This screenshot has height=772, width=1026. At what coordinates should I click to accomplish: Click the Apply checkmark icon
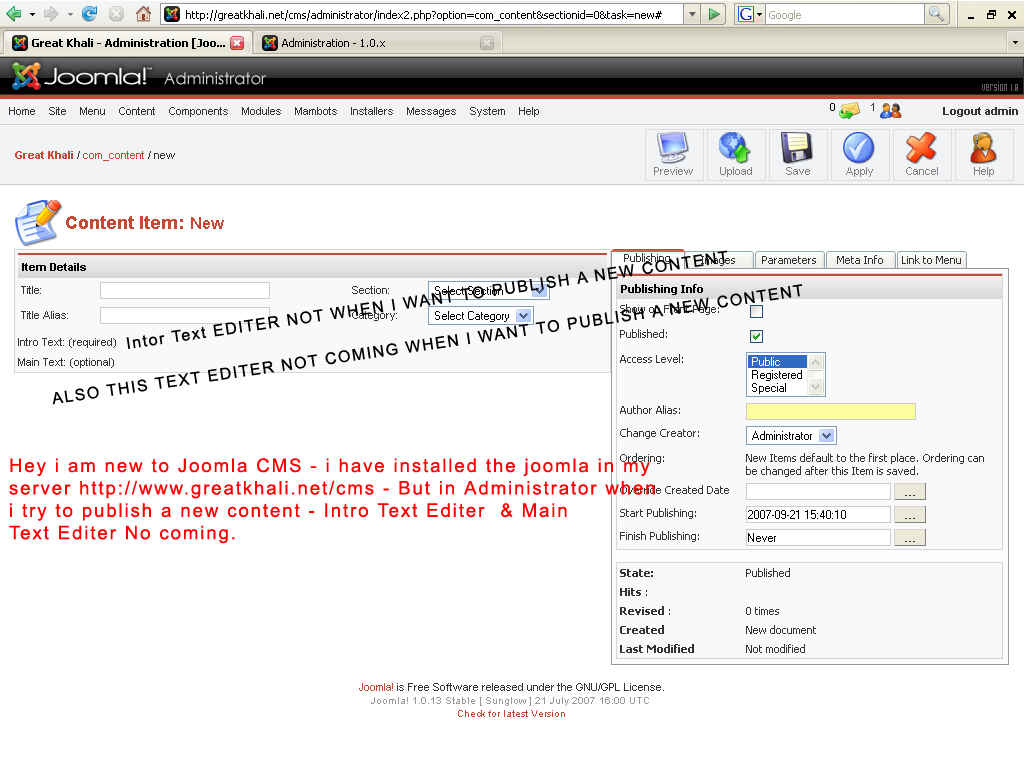click(x=858, y=154)
